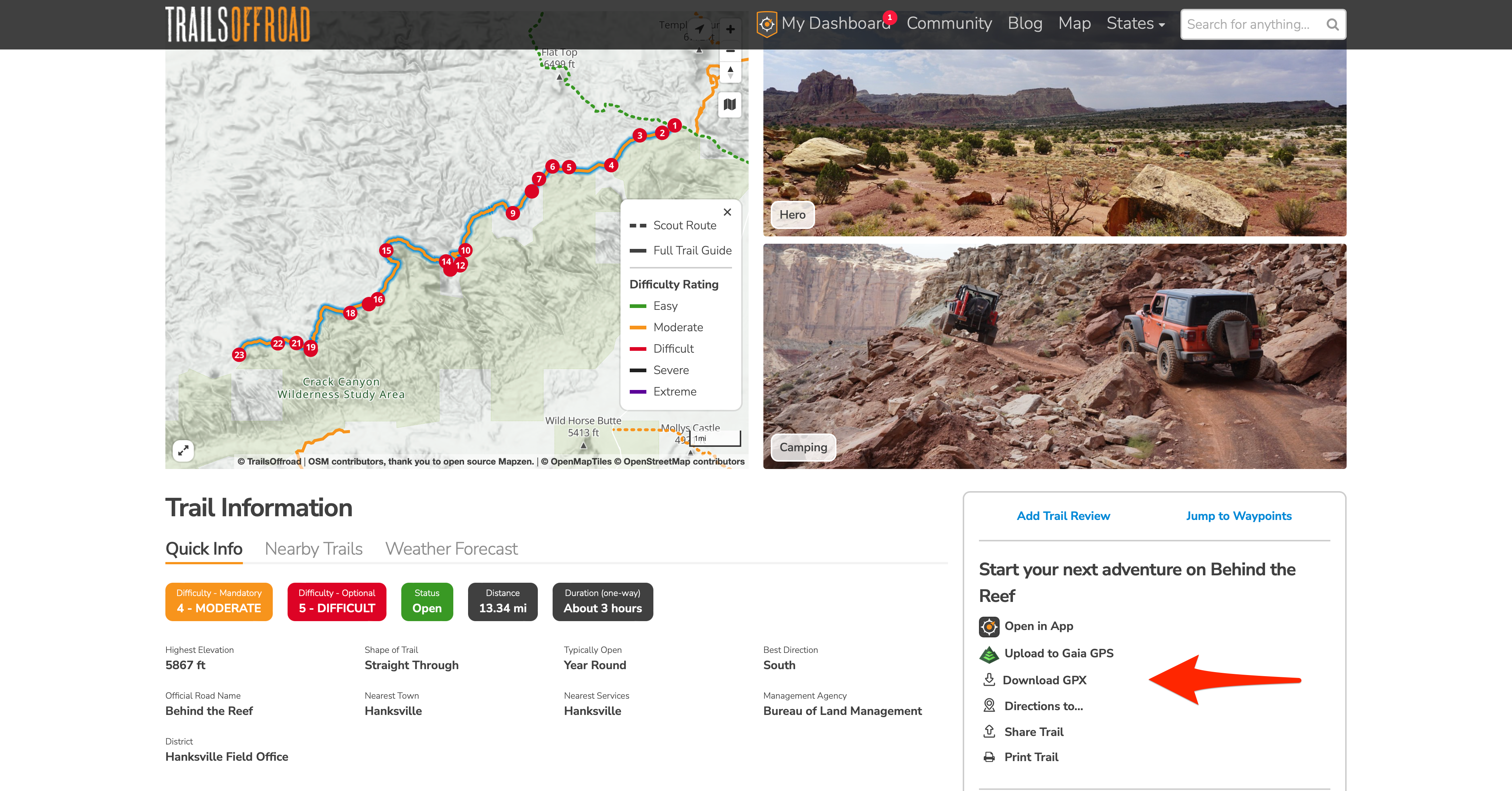Click the Print Trail link text
This screenshot has height=791, width=1512.
(x=1031, y=757)
